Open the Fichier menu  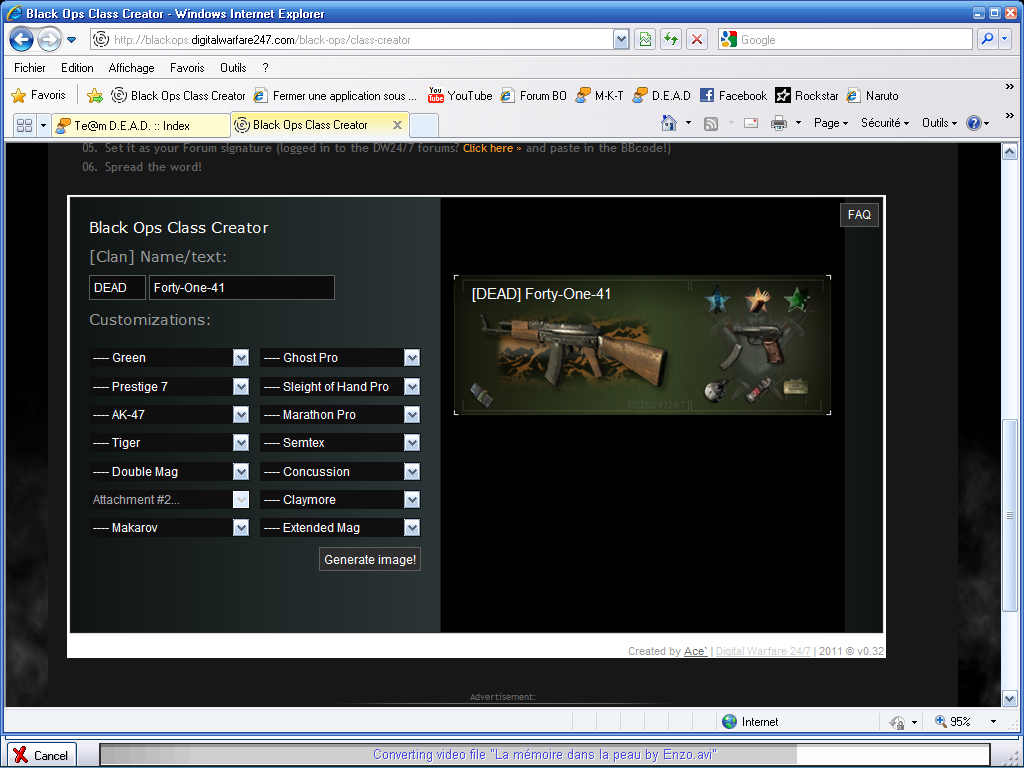29,68
